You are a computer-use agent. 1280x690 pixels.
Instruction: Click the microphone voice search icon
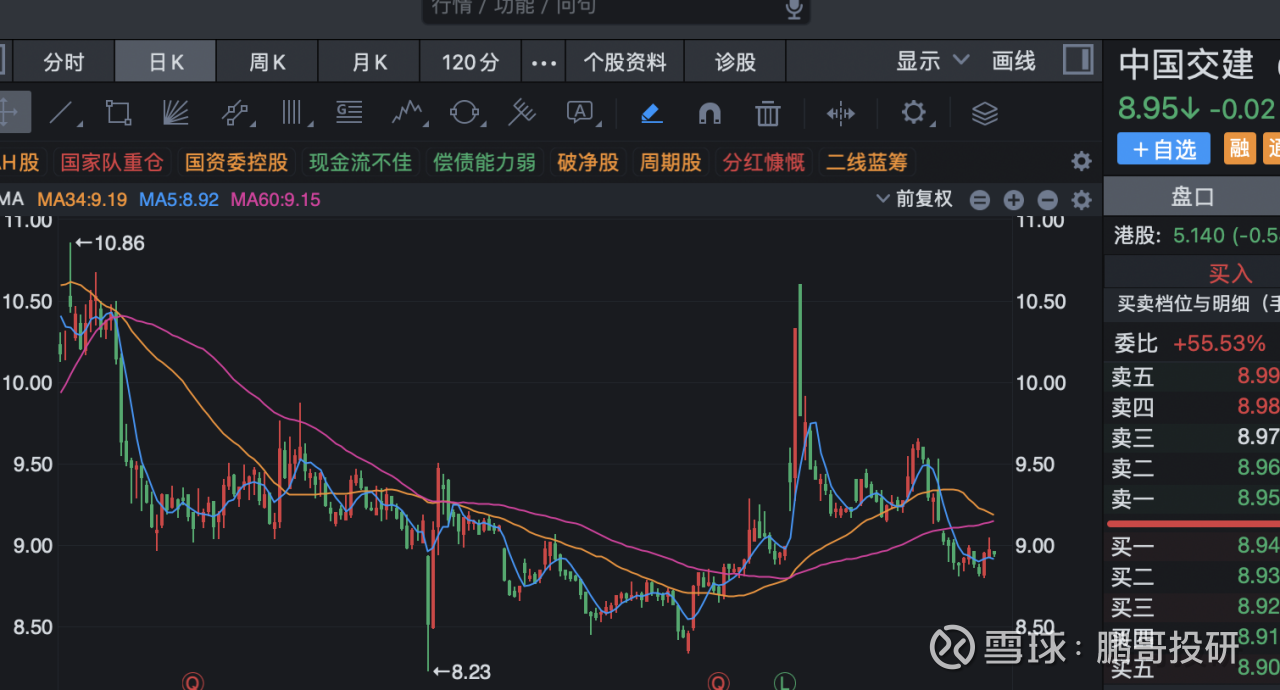(794, 9)
